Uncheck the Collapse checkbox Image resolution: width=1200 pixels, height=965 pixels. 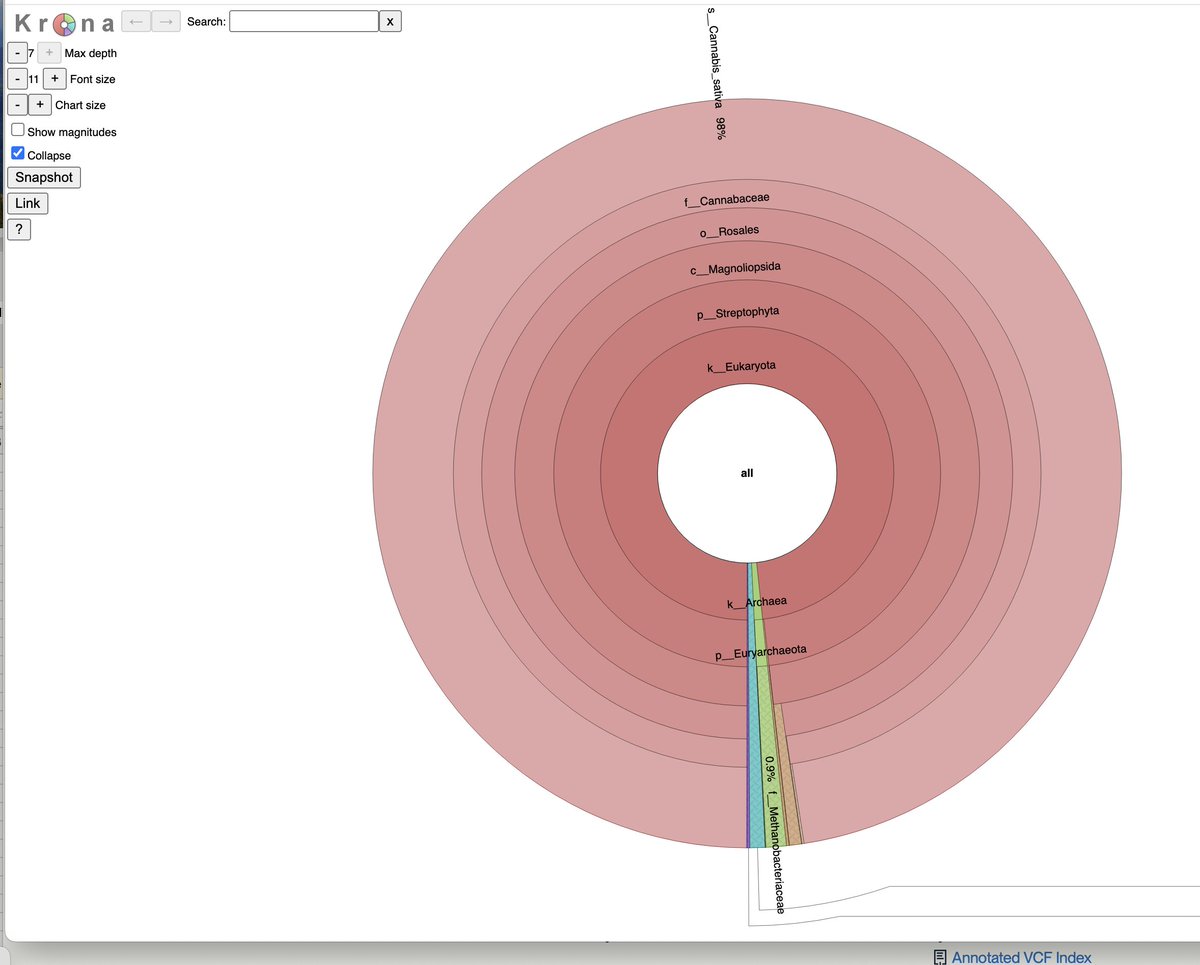pos(18,154)
